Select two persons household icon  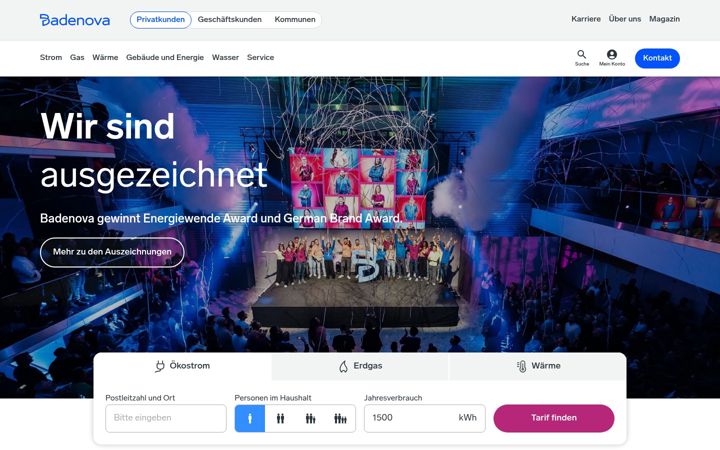[x=280, y=418]
